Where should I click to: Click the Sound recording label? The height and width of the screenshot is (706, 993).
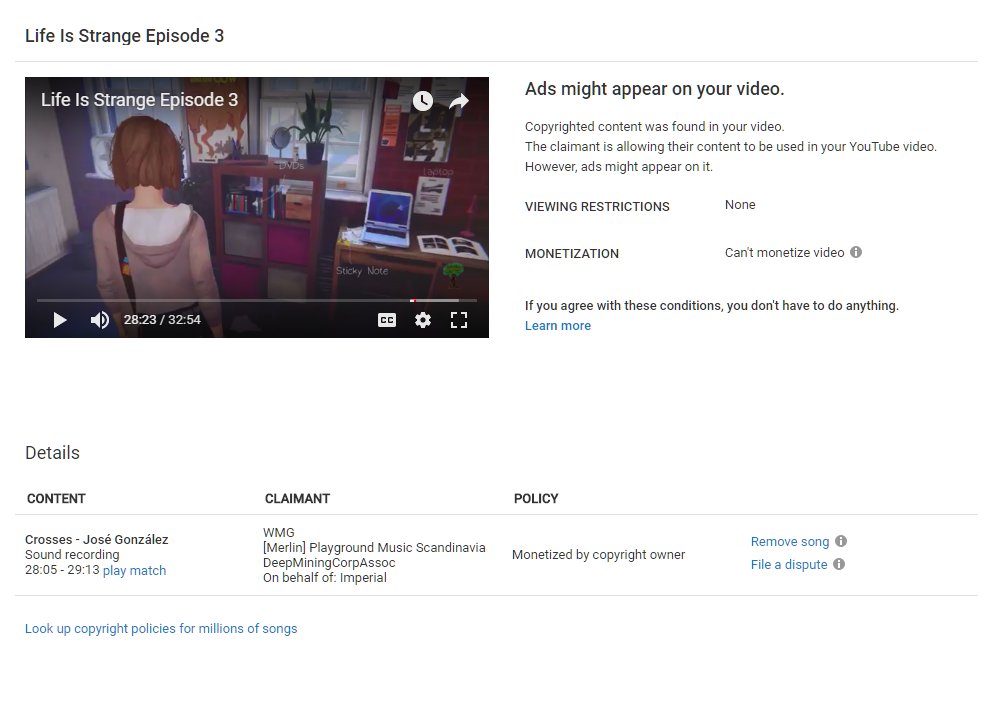(x=72, y=555)
